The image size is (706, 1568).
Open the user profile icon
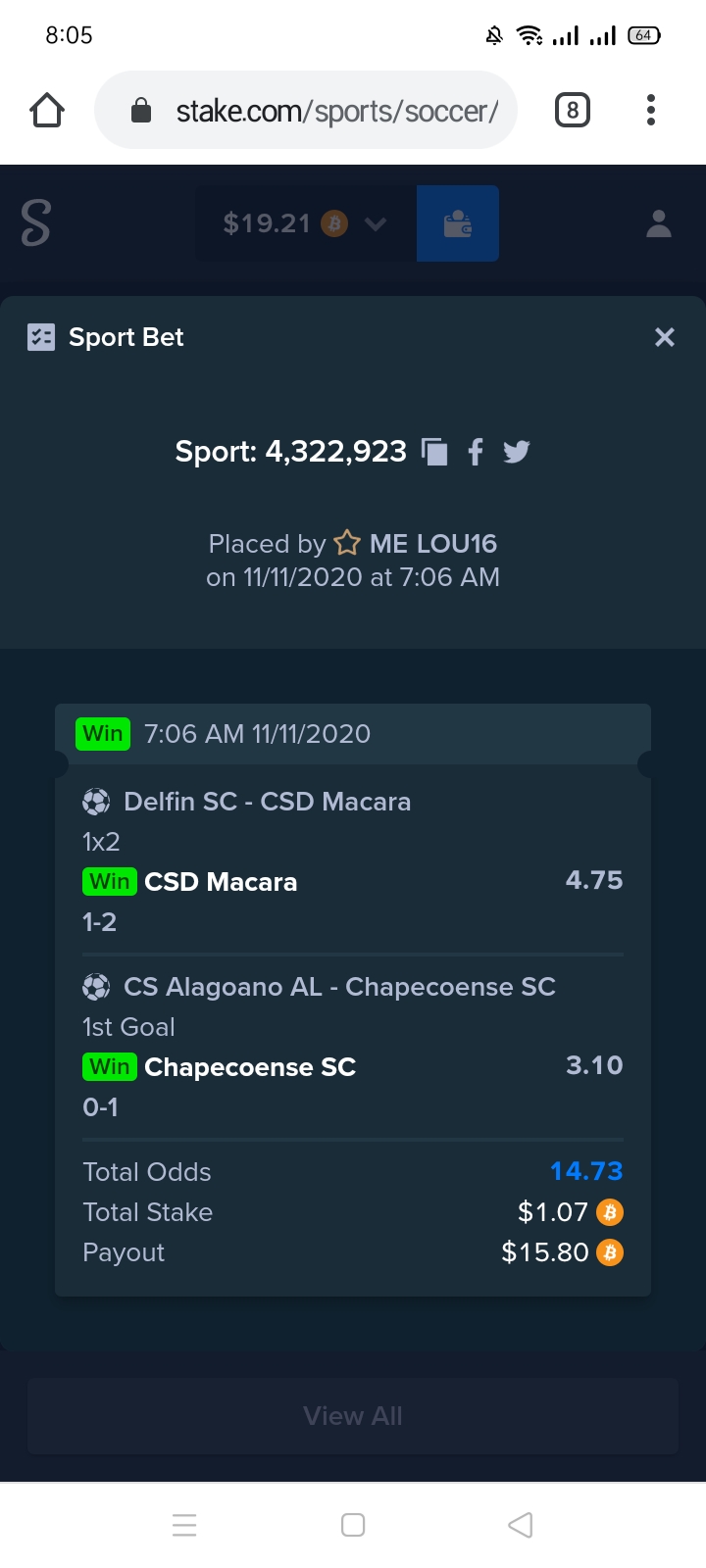(x=659, y=224)
